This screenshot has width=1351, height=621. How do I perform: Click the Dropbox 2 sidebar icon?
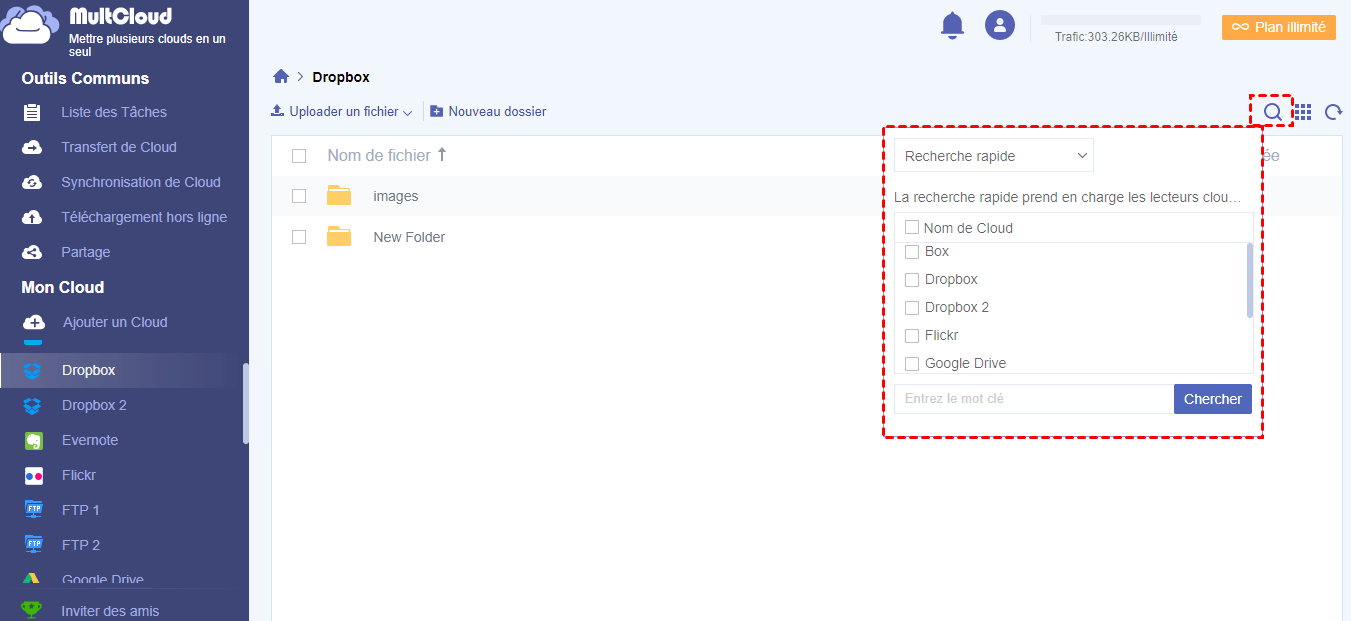pyautogui.click(x=32, y=405)
